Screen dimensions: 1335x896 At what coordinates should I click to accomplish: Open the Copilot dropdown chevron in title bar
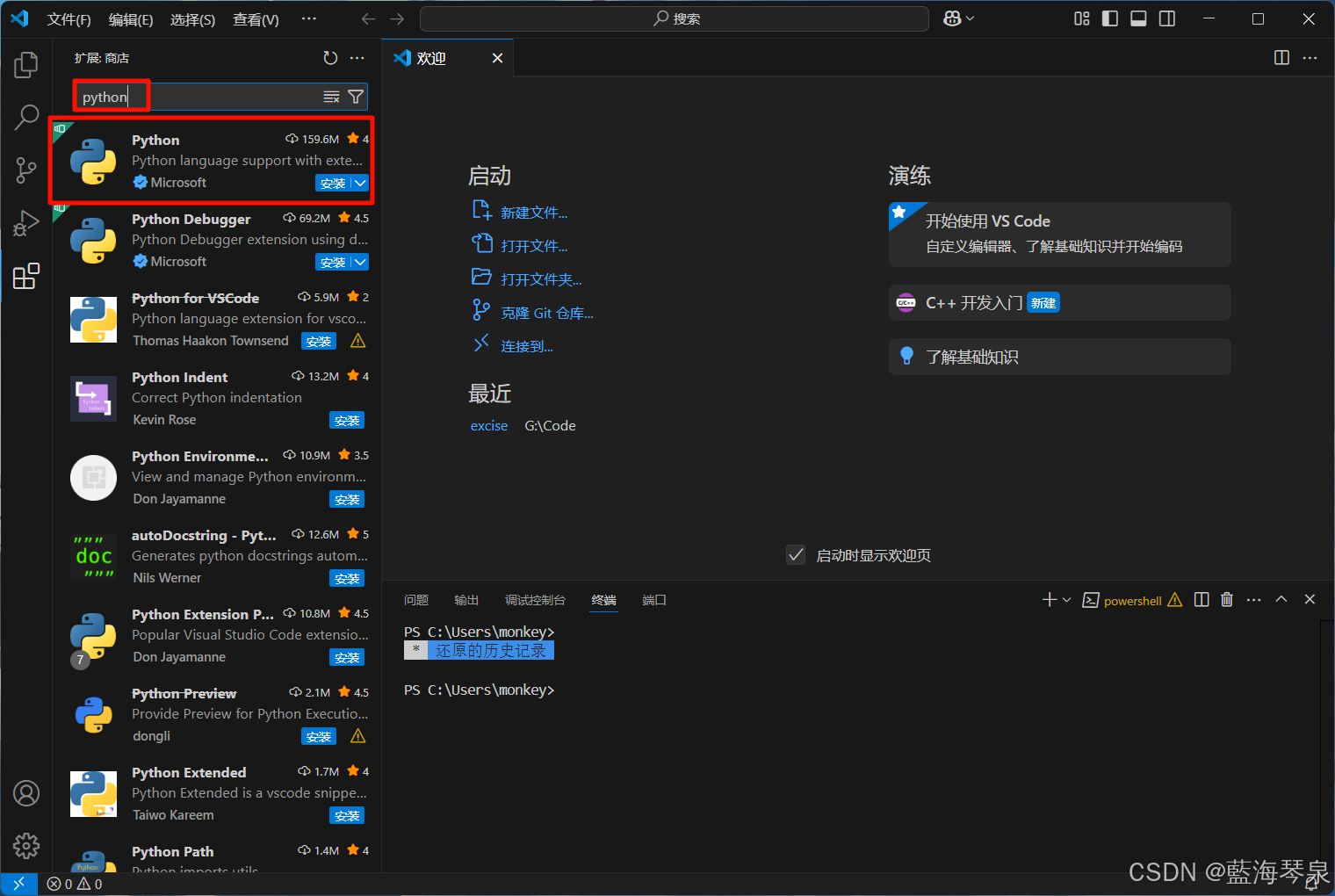[x=970, y=18]
